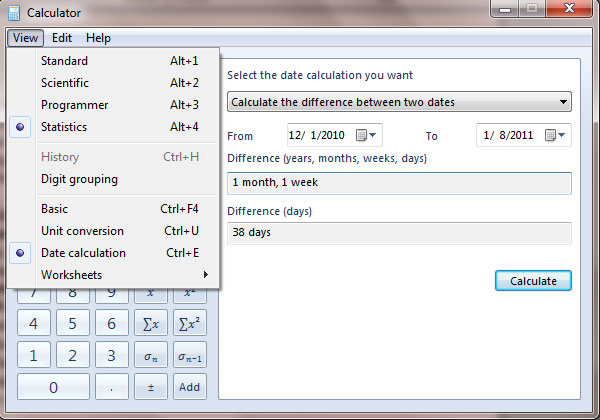The image size is (600, 420).
Task: Open the To date calendar picker
Action: (x=555, y=135)
